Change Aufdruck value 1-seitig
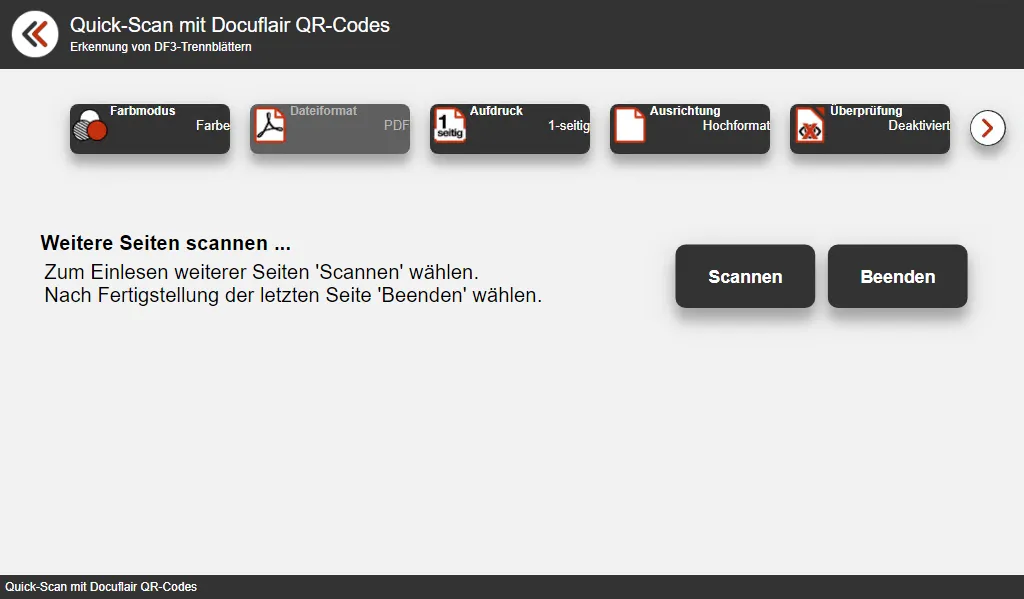The width and height of the screenshot is (1024, 599). 568,126
